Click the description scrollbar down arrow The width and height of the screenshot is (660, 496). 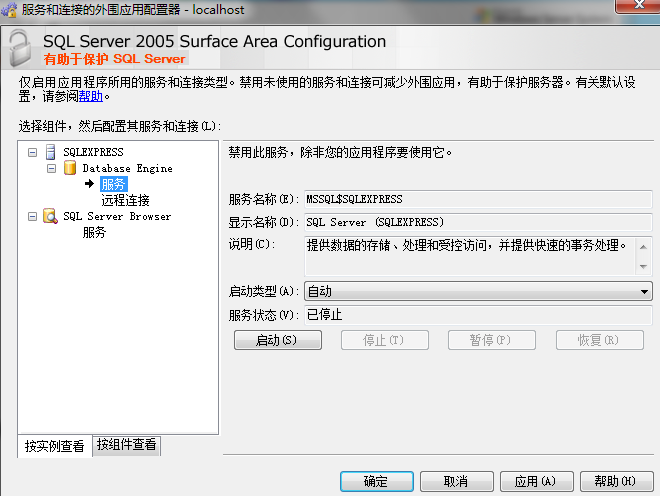pos(644,266)
